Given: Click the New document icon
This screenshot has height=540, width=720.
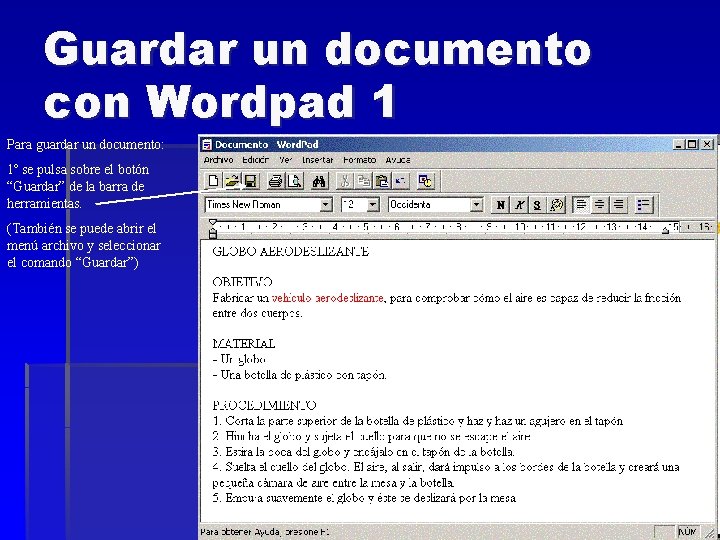Looking at the screenshot, I should point(213,181).
